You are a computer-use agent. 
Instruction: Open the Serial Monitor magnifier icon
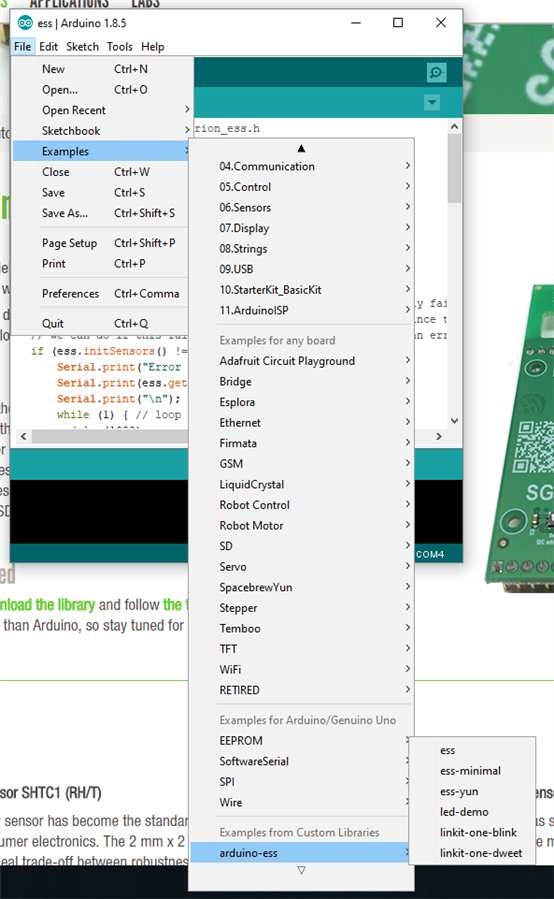(436, 72)
